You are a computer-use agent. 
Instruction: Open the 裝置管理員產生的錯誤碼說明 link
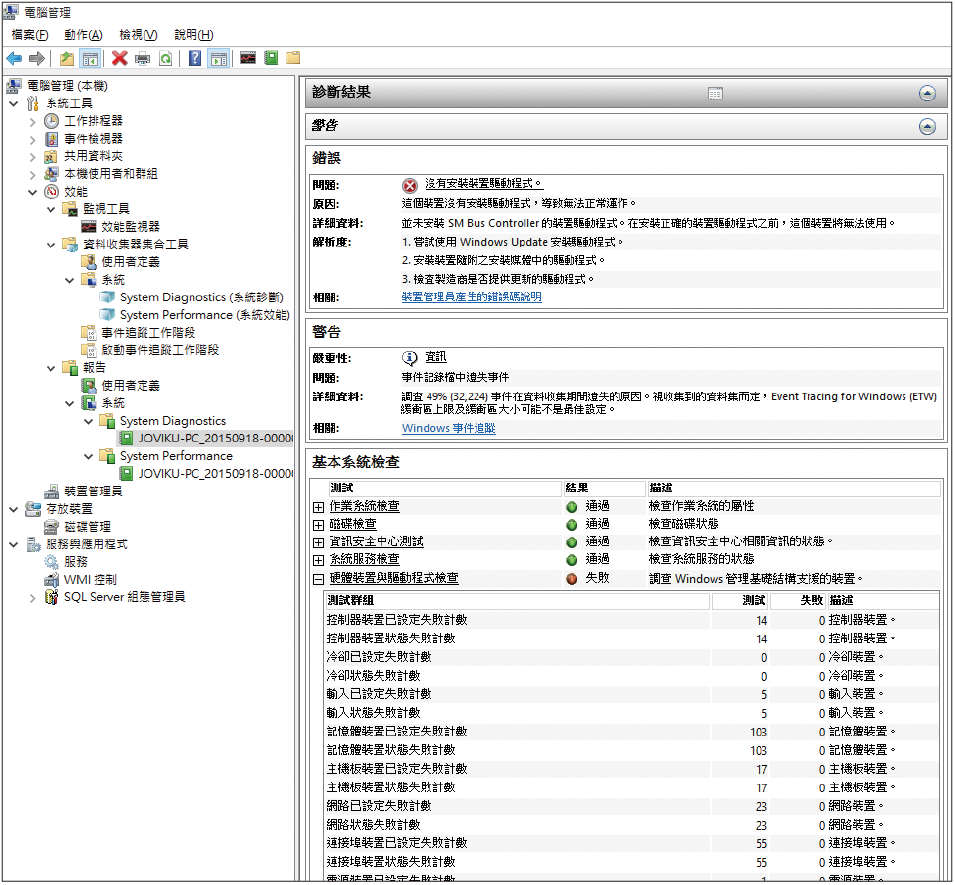471,297
